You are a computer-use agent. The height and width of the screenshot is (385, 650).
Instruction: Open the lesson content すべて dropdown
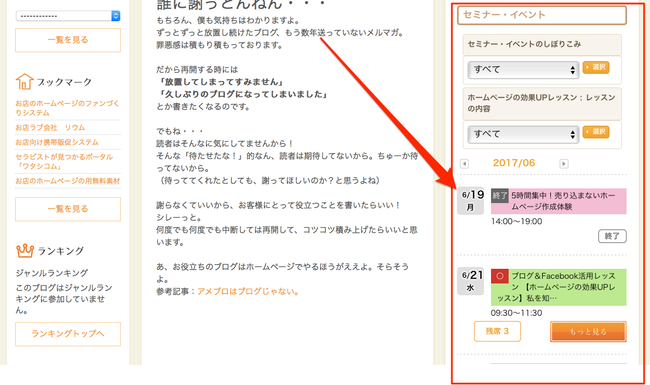pos(523,134)
